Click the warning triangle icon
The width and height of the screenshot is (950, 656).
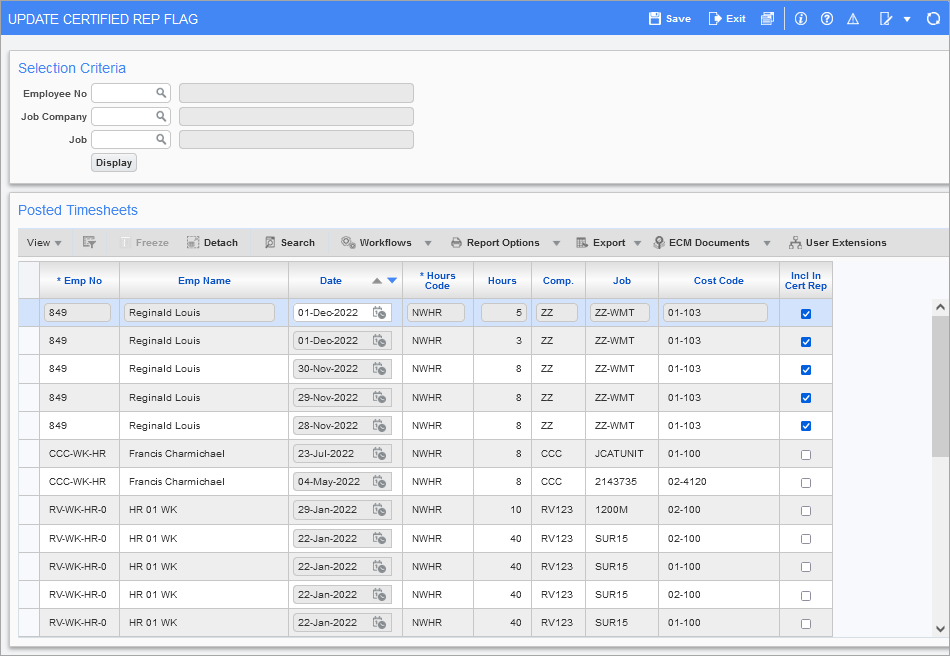pyautogui.click(x=853, y=19)
